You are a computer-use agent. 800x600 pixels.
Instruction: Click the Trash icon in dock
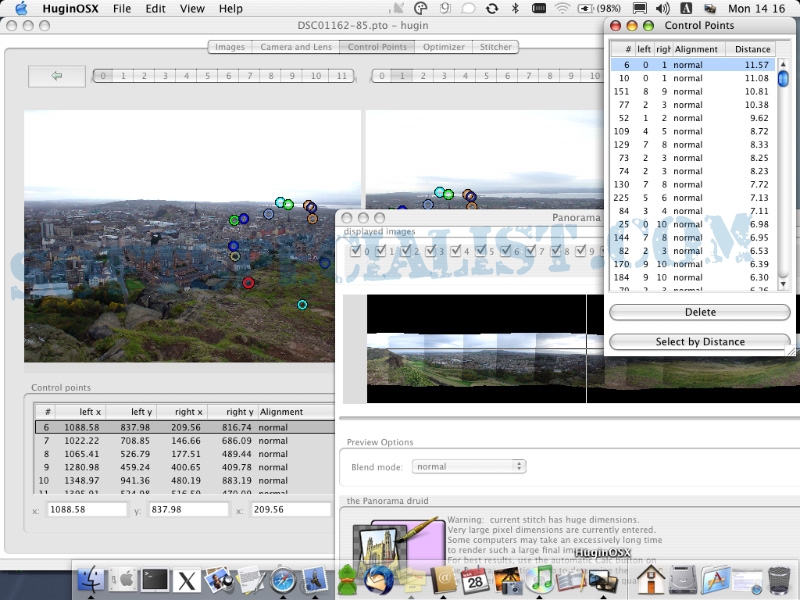tap(780, 578)
